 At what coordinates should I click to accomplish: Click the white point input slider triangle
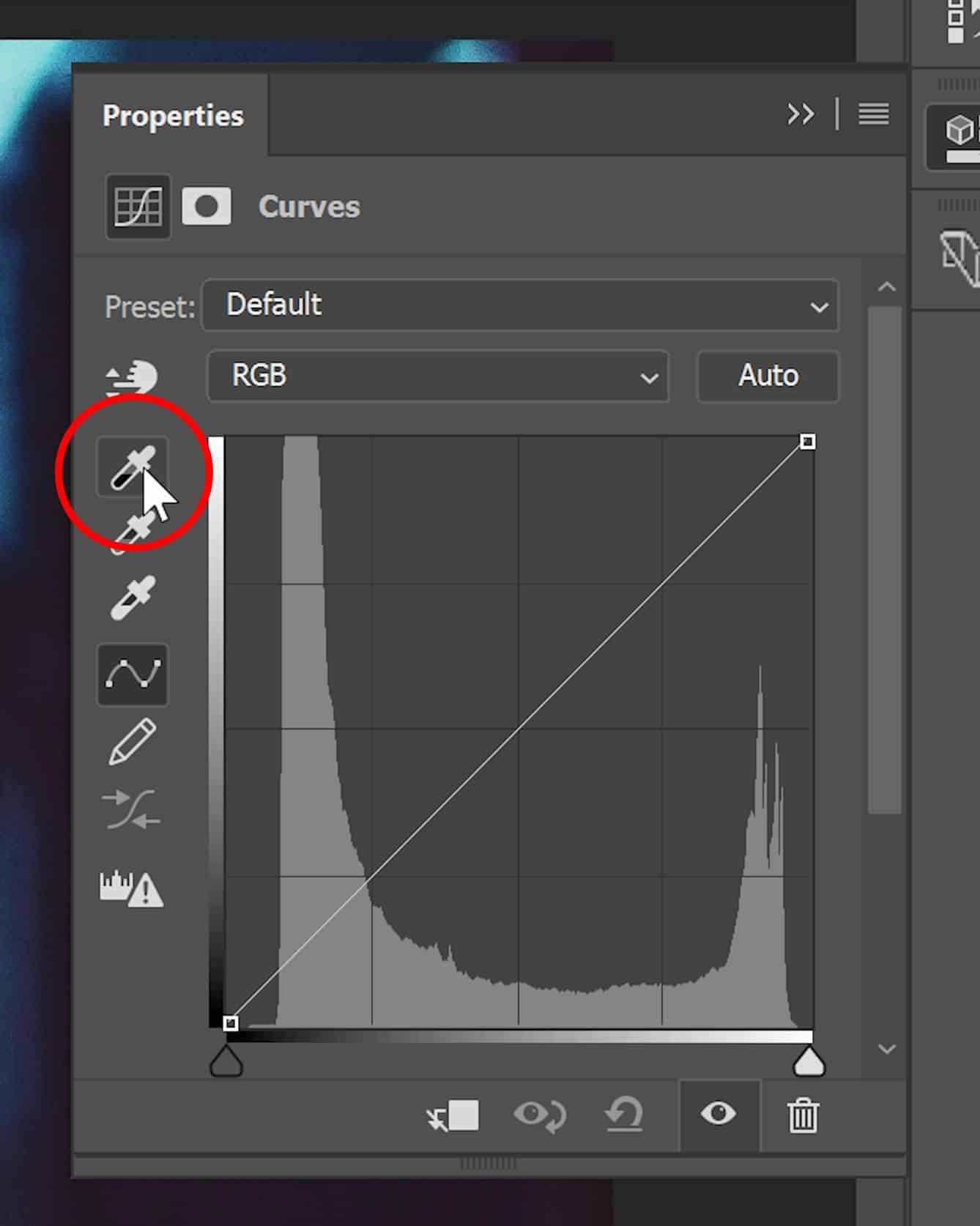[809, 1060]
